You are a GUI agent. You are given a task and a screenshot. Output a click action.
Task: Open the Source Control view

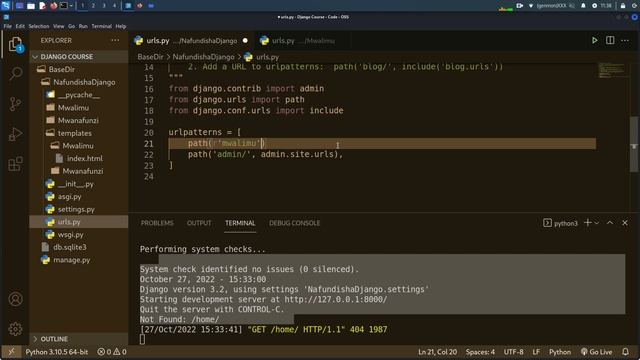16,104
